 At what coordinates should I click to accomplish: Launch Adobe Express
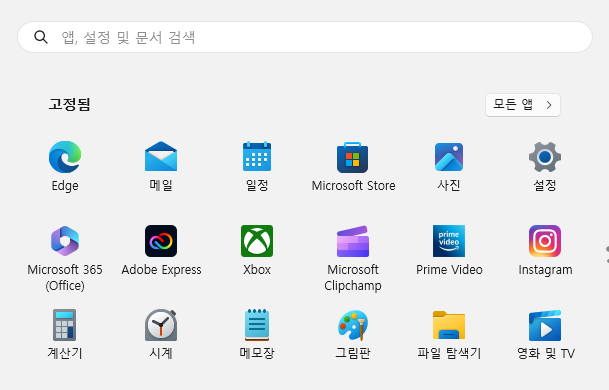(x=161, y=241)
